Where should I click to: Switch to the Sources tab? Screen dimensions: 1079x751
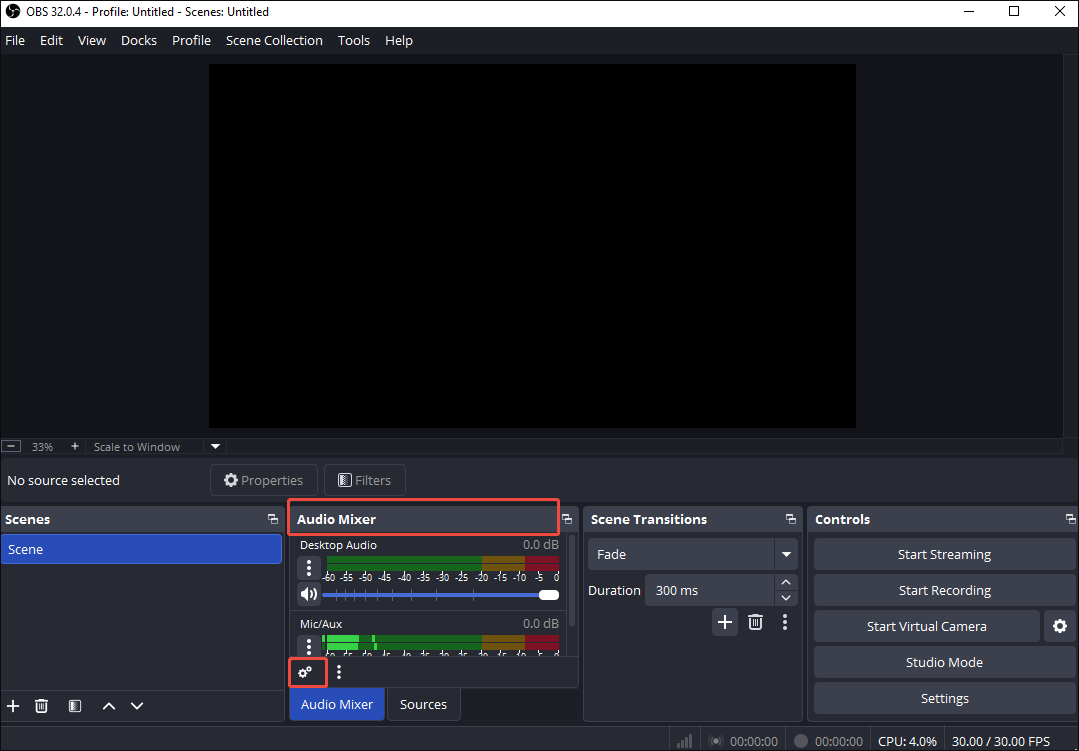[423, 704]
